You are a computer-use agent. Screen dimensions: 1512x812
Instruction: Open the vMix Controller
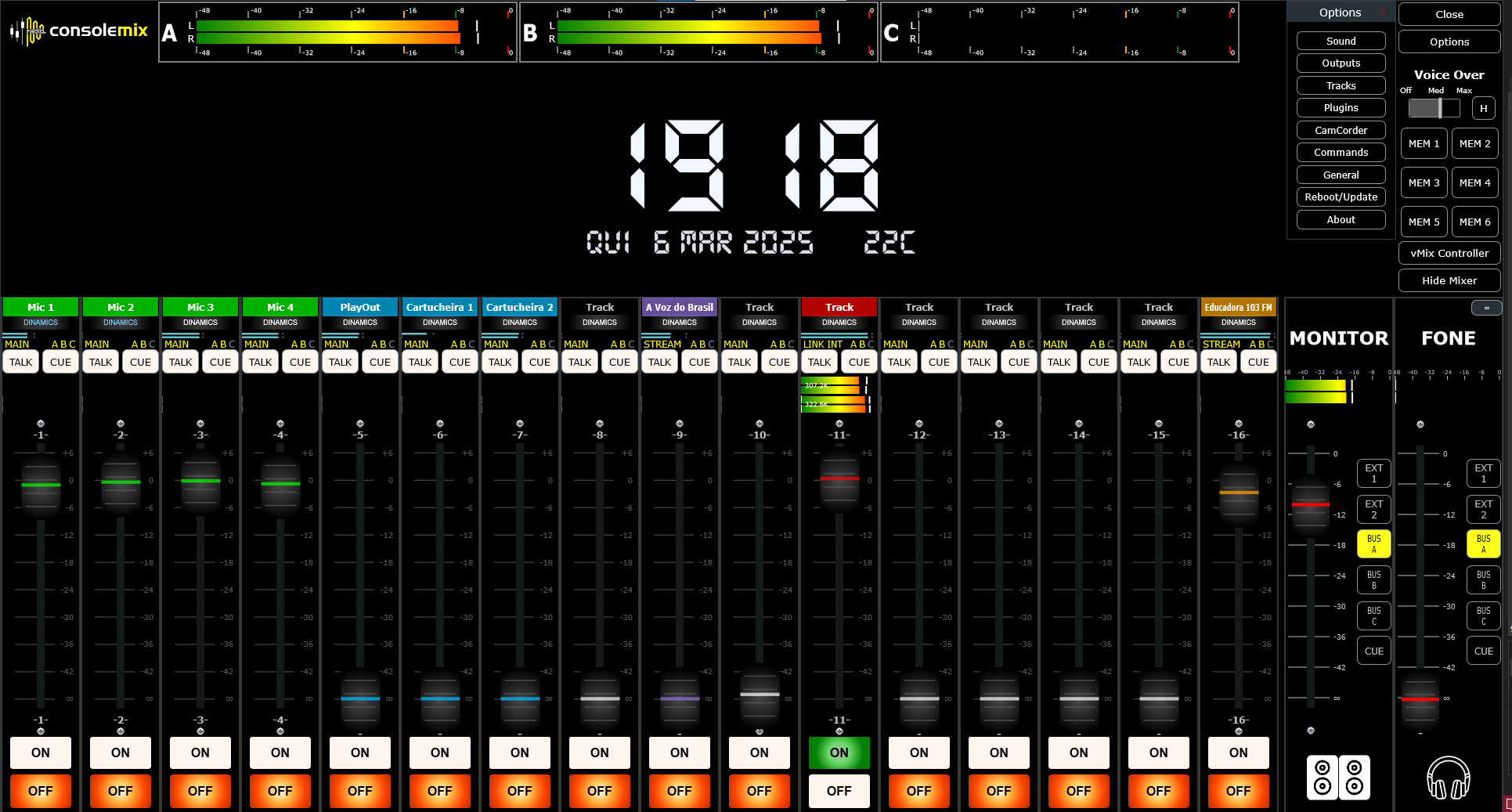click(1449, 253)
